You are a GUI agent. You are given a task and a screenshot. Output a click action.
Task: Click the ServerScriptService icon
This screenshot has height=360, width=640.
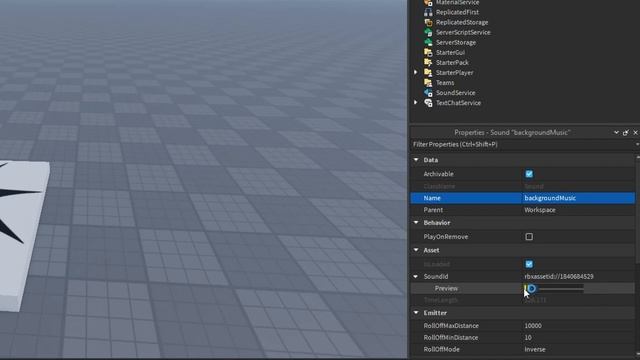click(428, 32)
